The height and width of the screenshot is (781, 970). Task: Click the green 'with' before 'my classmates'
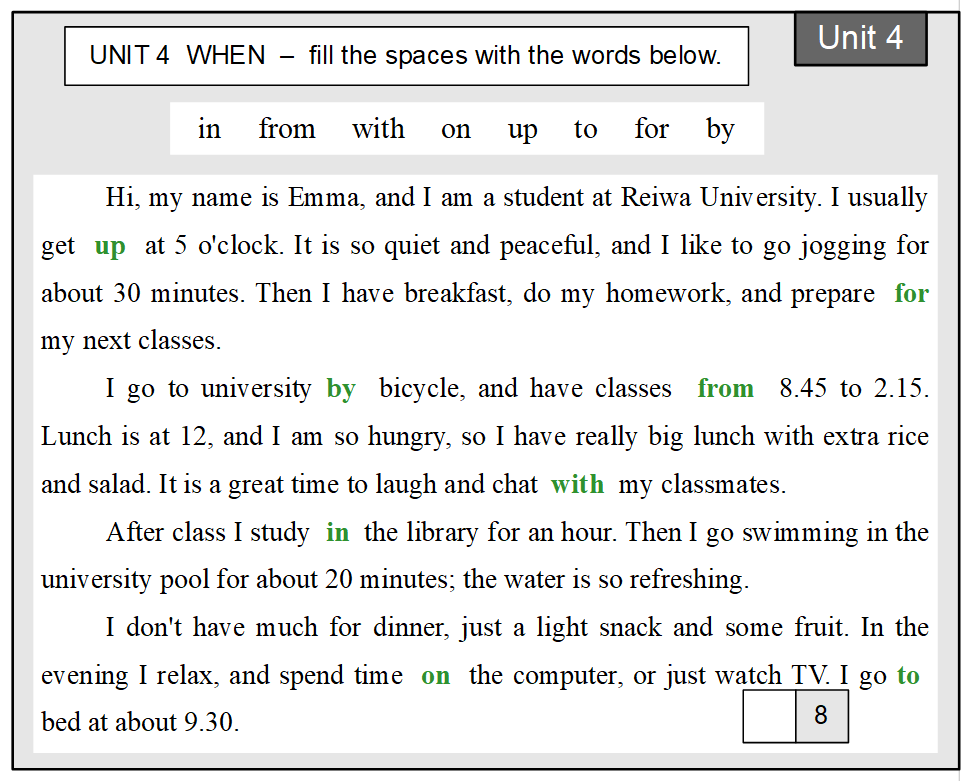point(578,485)
